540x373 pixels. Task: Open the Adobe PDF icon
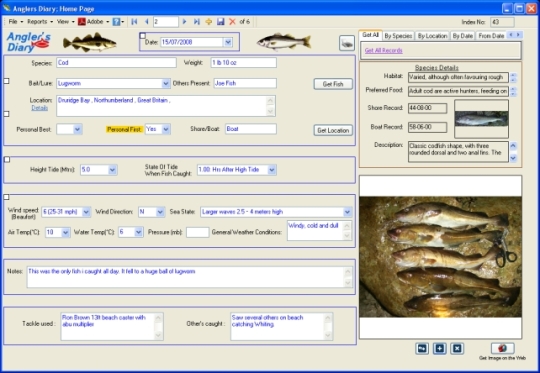(82, 22)
